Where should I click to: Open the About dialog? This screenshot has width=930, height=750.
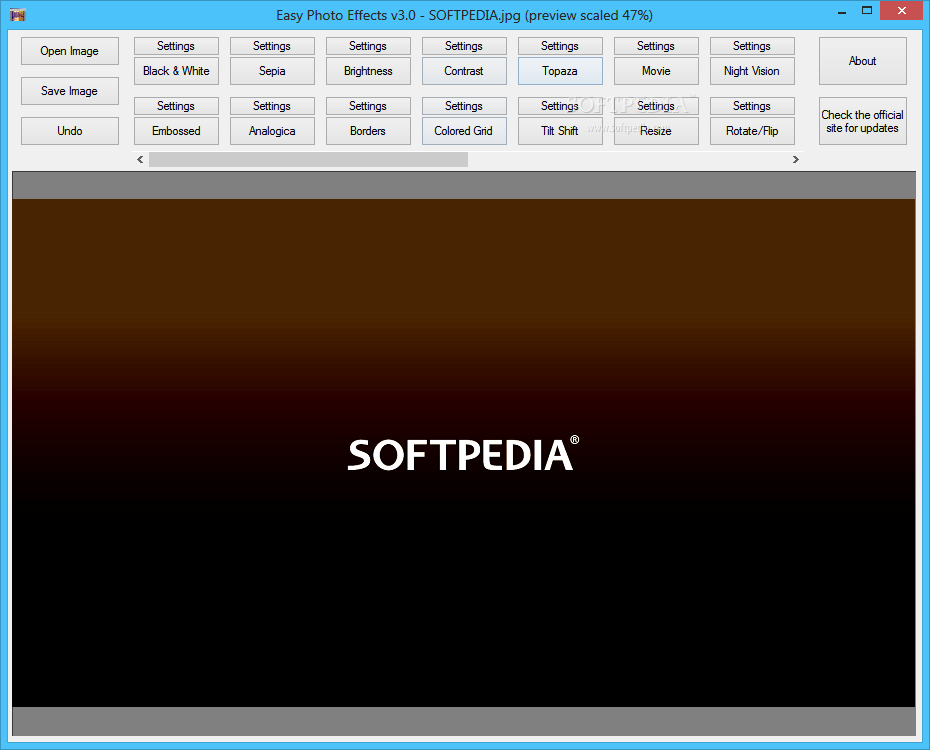coord(862,61)
